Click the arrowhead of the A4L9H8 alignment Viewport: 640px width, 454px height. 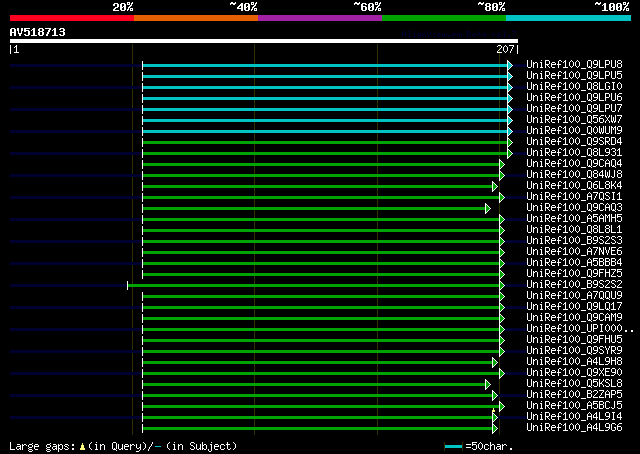495,363
